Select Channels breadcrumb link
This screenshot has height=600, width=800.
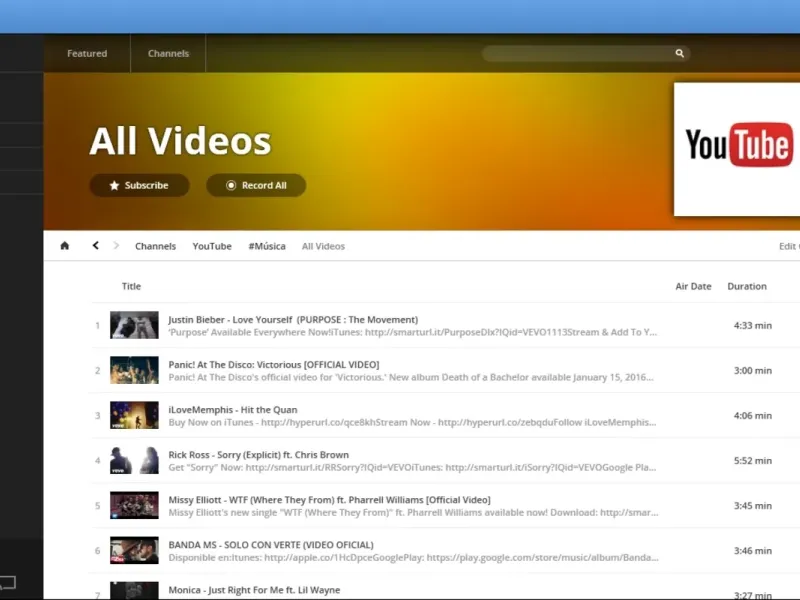pos(156,246)
